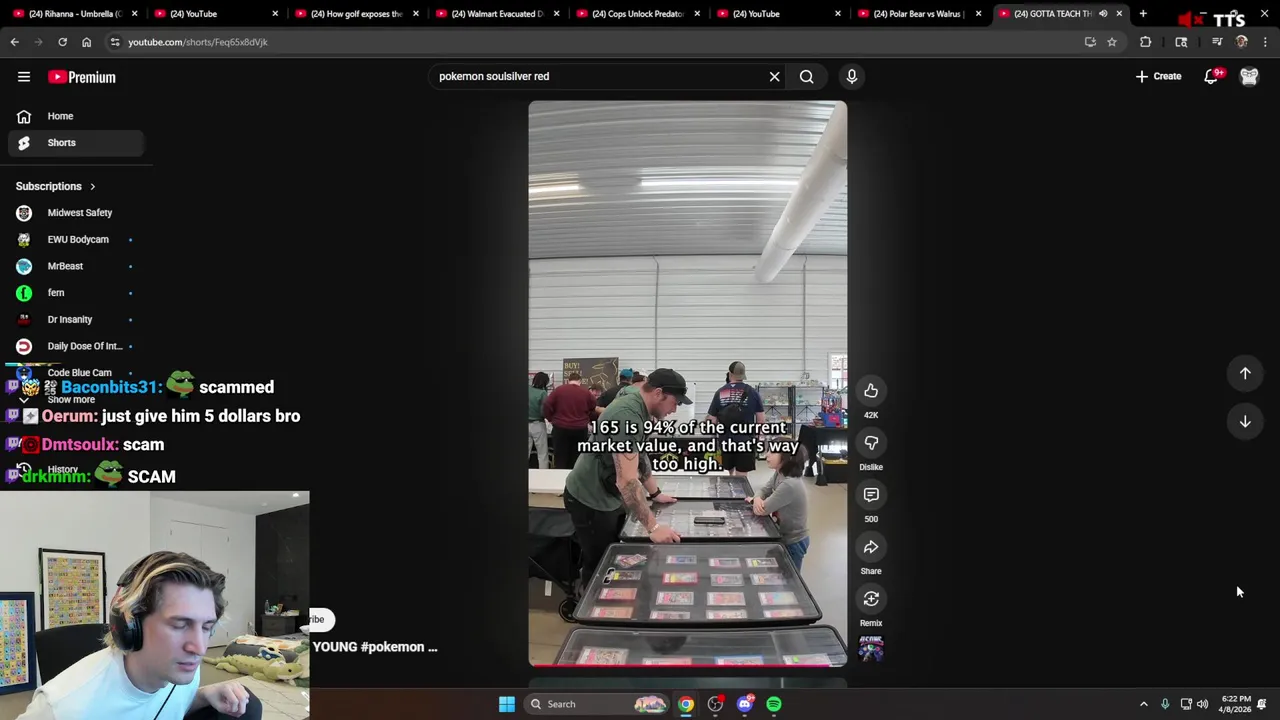
Task: Like the Short with the thumbs up
Action: tap(871, 391)
